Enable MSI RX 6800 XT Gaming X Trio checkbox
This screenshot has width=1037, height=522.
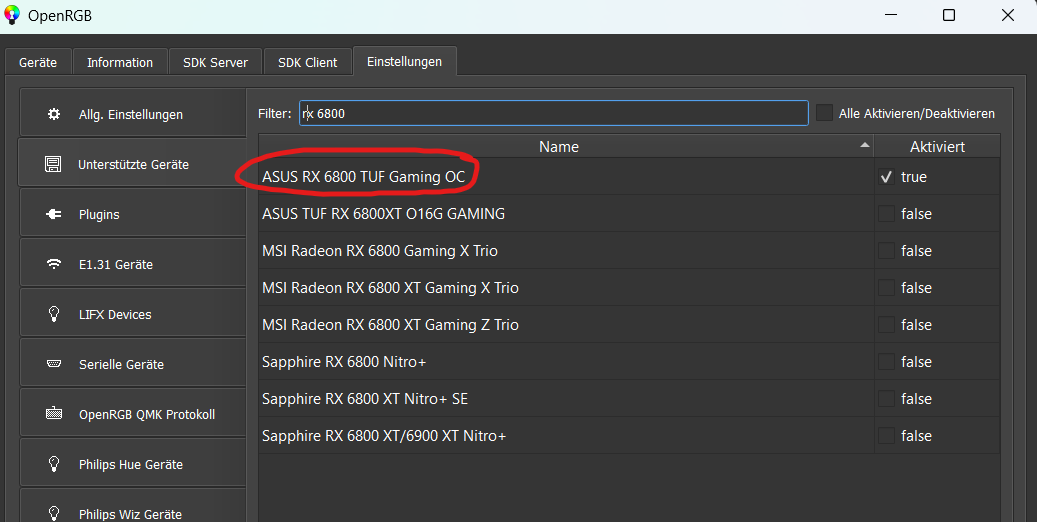(886, 288)
